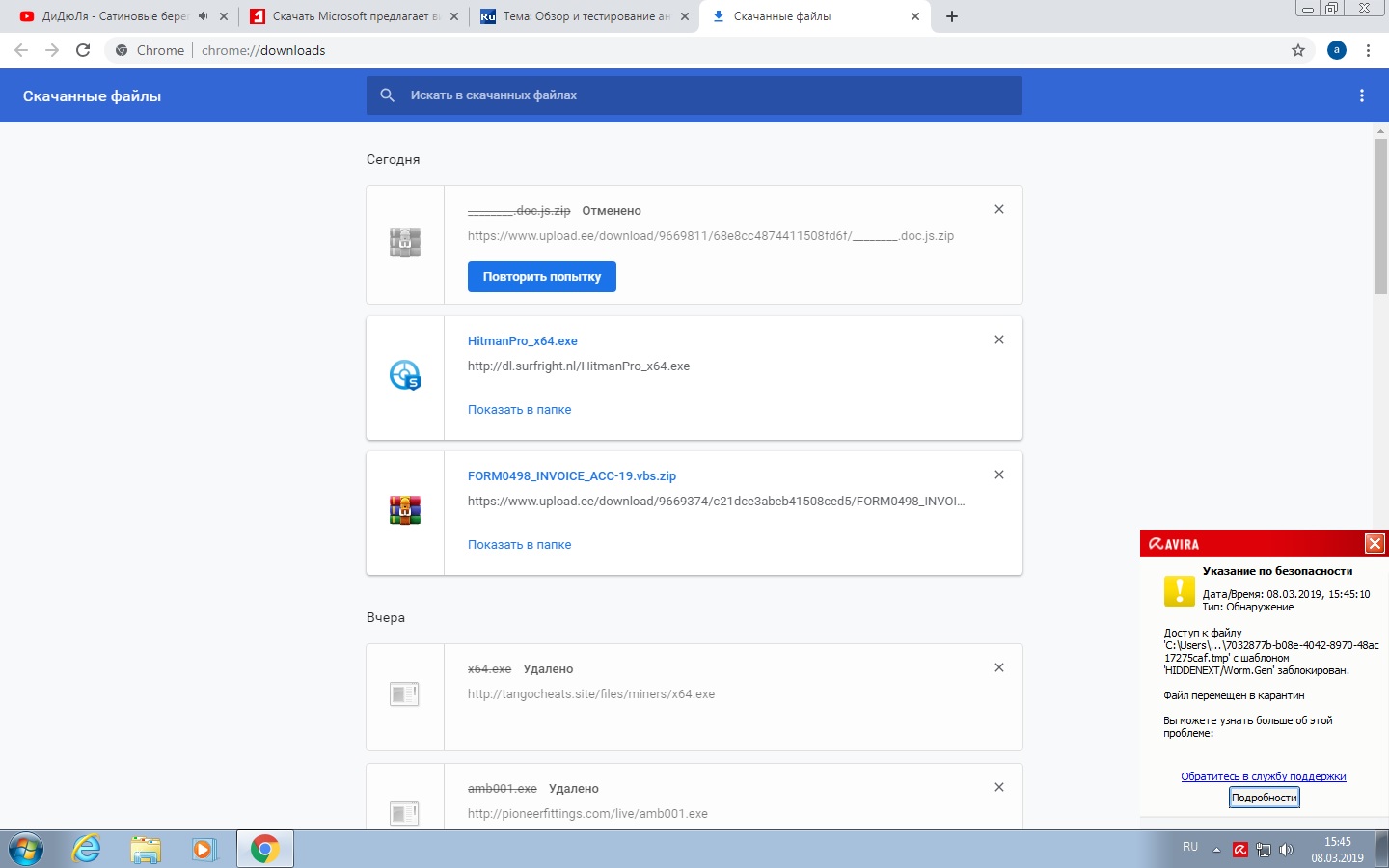Viewport: 1389px width, 868px height.
Task: Show FORM0498_INVOICE_ACC-19.vbs.zip in folder
Action: tap(520, 545)
